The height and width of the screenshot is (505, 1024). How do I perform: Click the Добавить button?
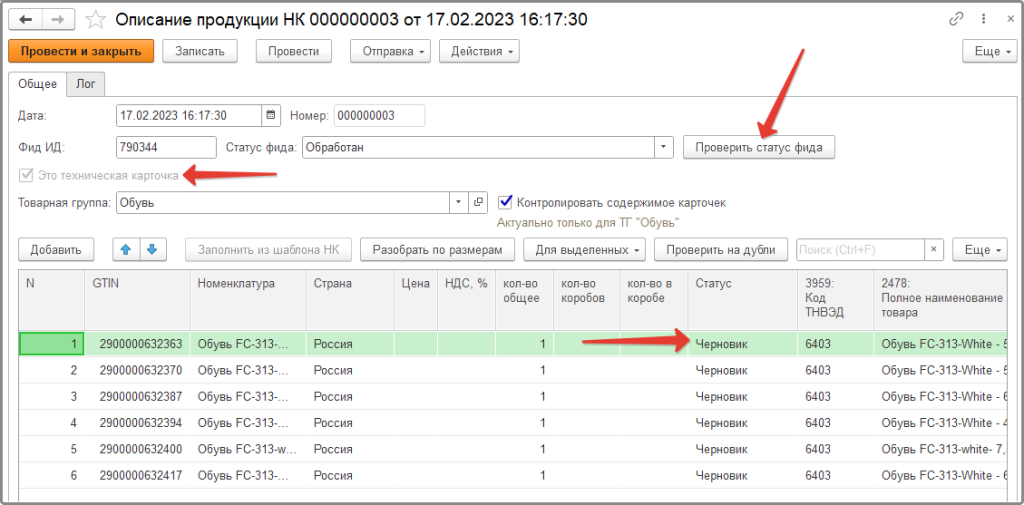click(56, 249)
